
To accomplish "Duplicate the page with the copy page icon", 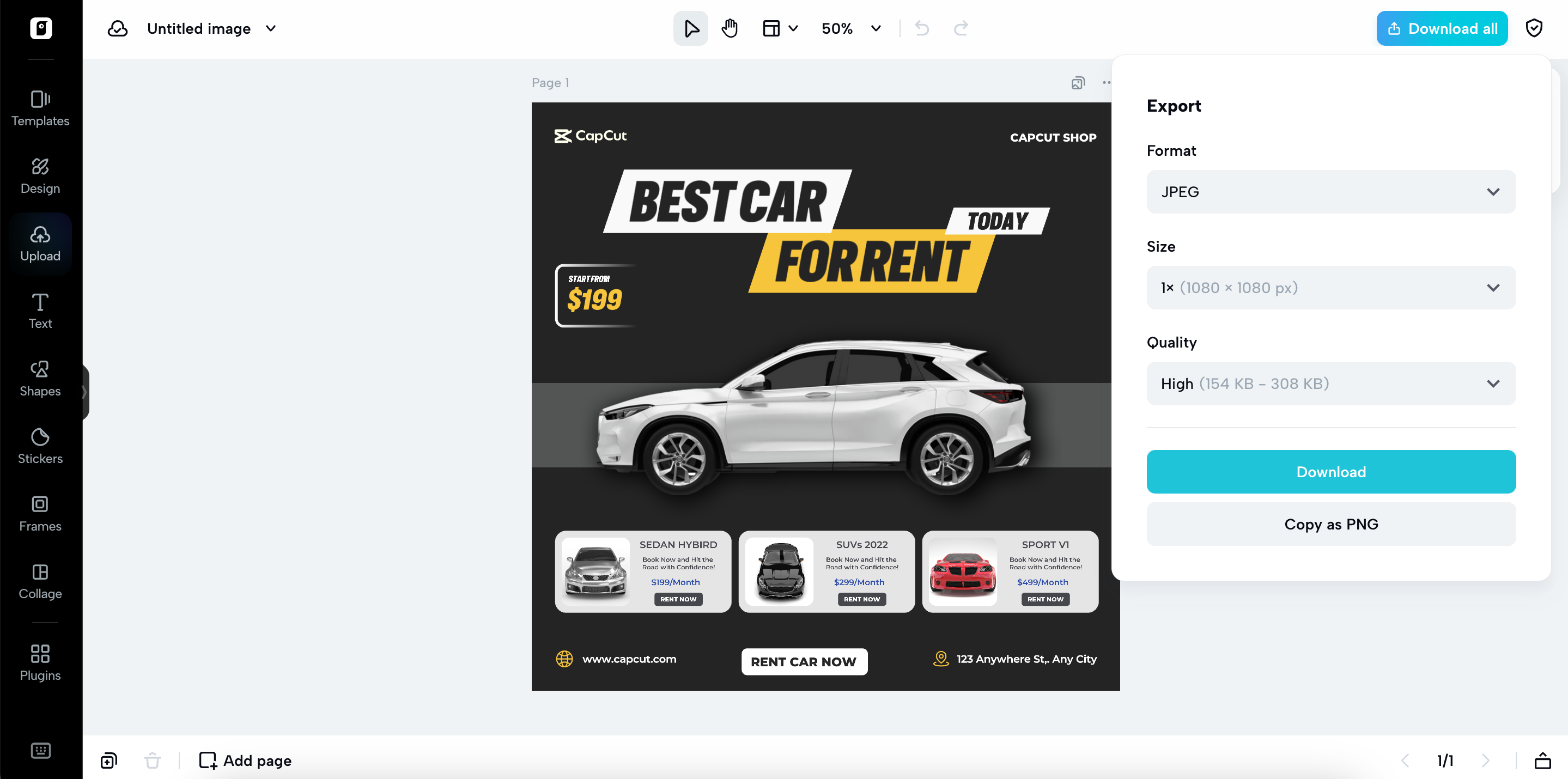I will [x=108, y=760].
